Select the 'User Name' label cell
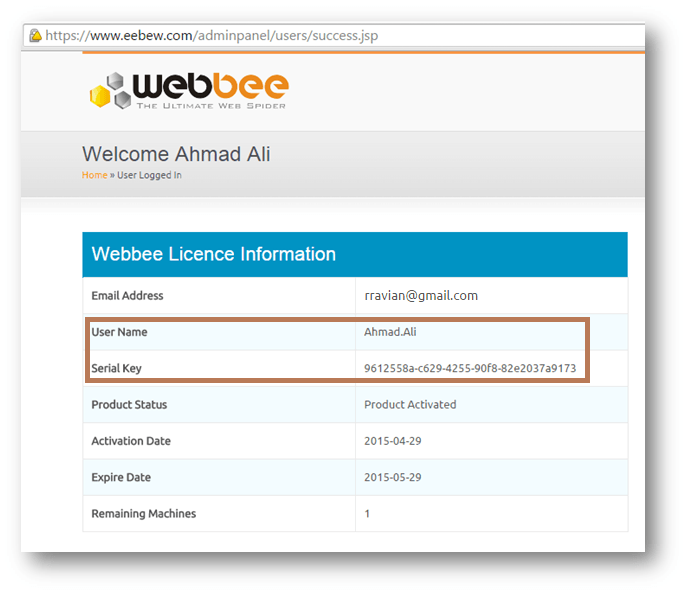Viewport: 687px width, 594px height. [219, 332]
